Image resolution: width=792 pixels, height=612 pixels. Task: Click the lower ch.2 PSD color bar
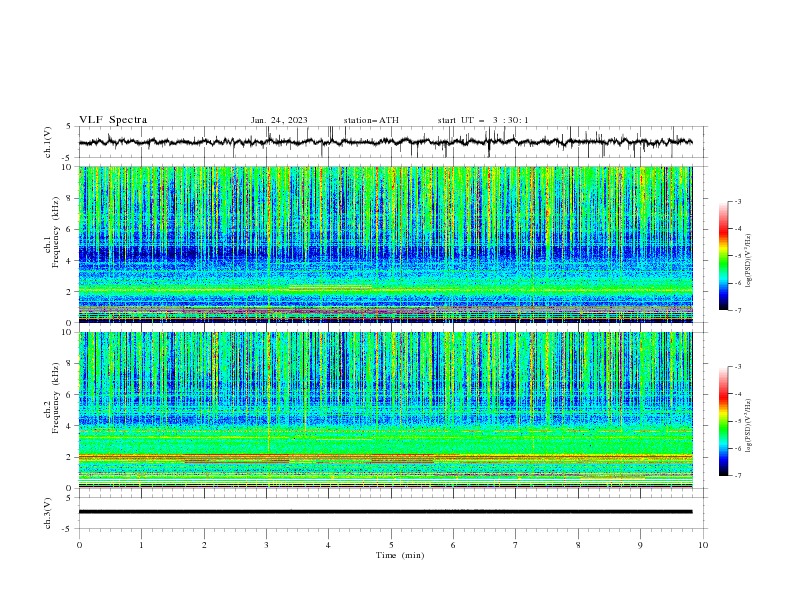723,421
